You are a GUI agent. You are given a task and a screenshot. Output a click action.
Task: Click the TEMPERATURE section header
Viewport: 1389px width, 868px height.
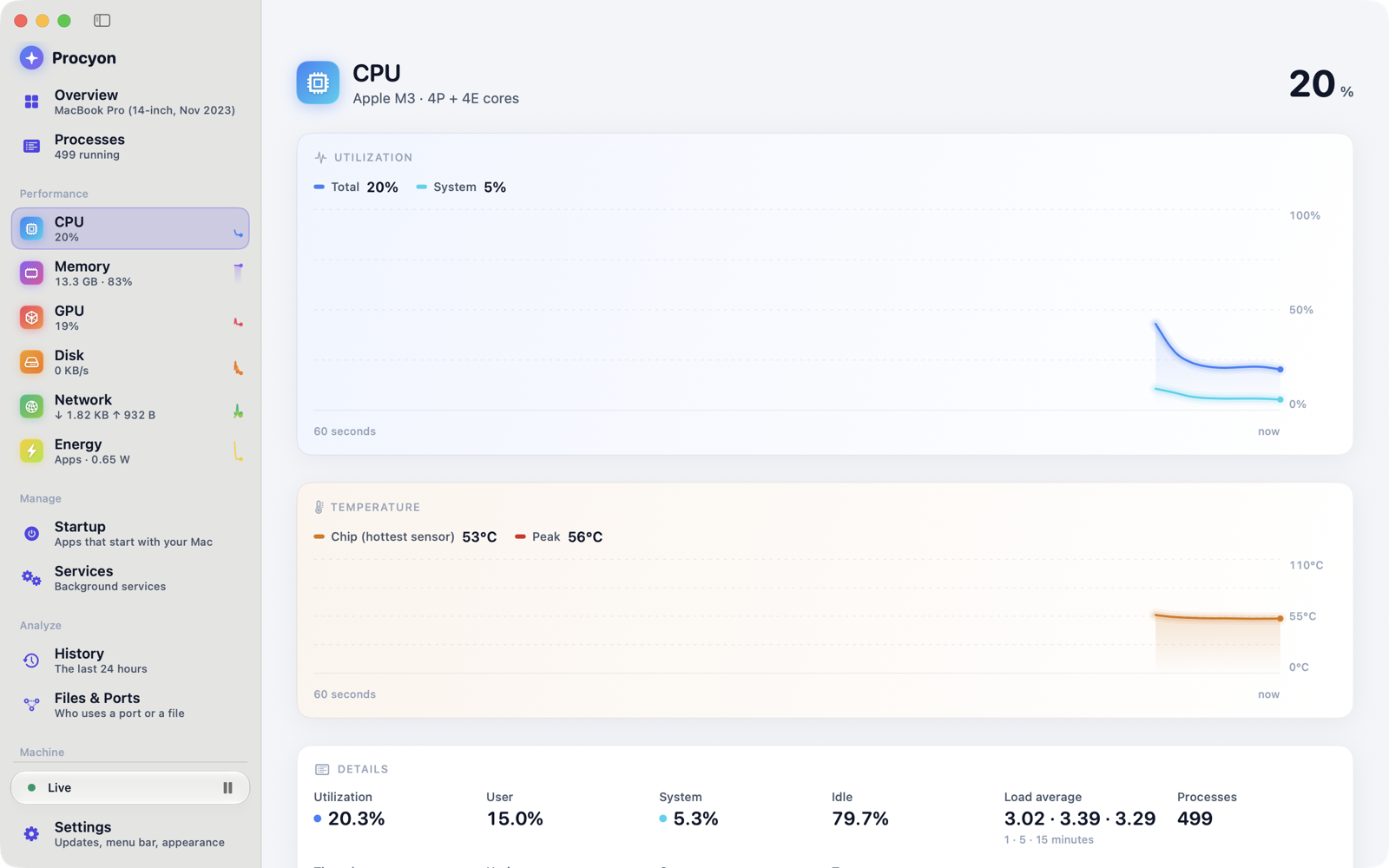pyautogui.click(x=367, y=507)
